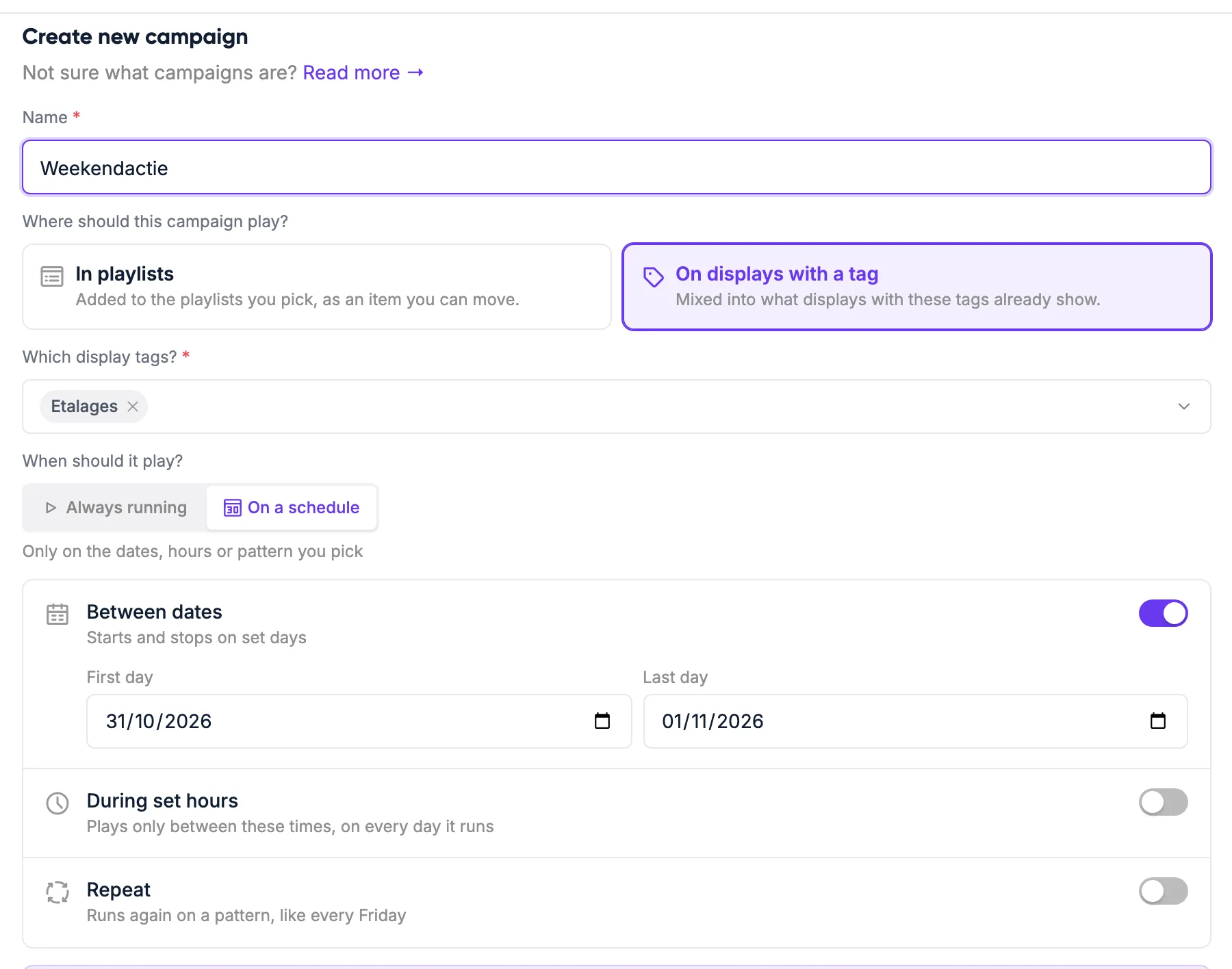The width and height of the screenshot is (1232, 969).
Task: Click the First day date field 31/10/2026
Action: 359,721
